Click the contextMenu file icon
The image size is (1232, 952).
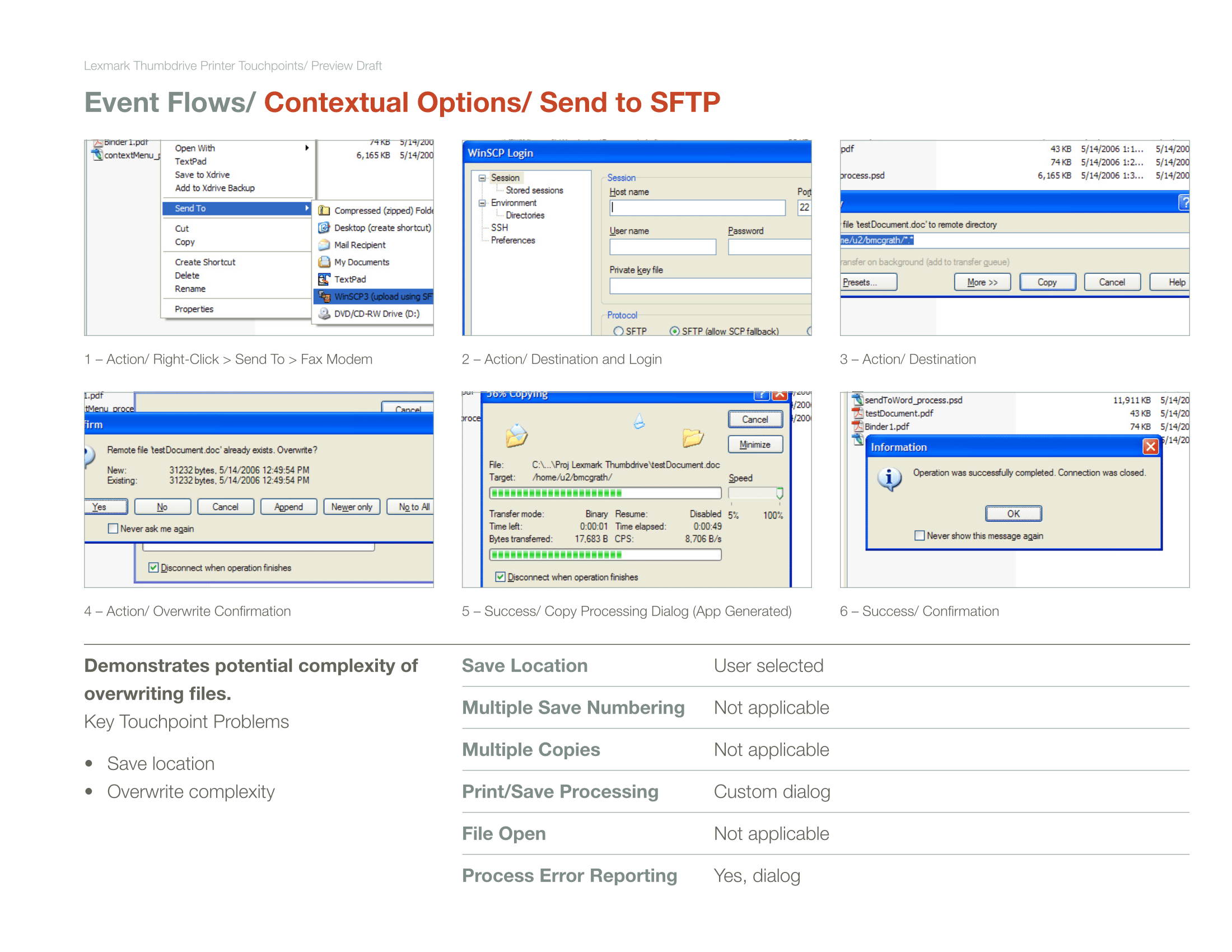(97, 155)
